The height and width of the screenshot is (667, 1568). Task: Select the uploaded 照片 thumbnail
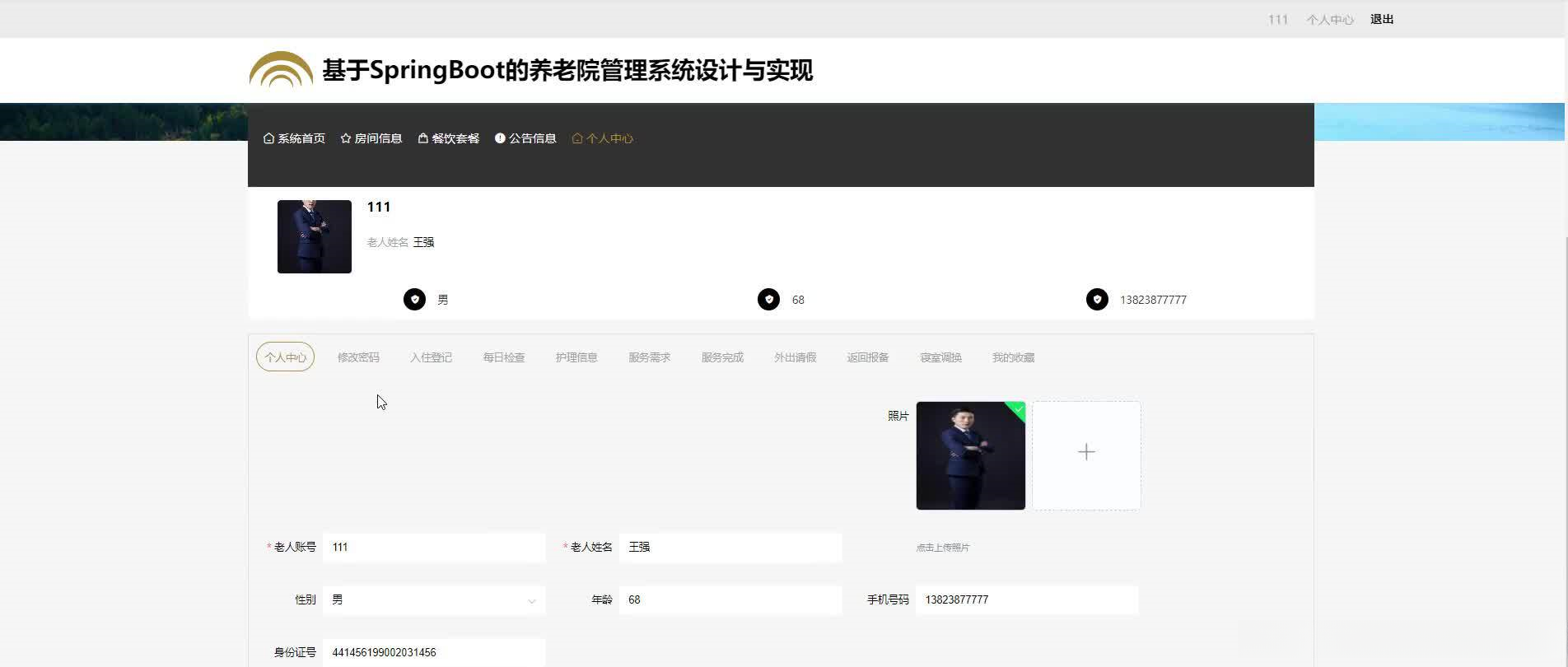point(971,455)
